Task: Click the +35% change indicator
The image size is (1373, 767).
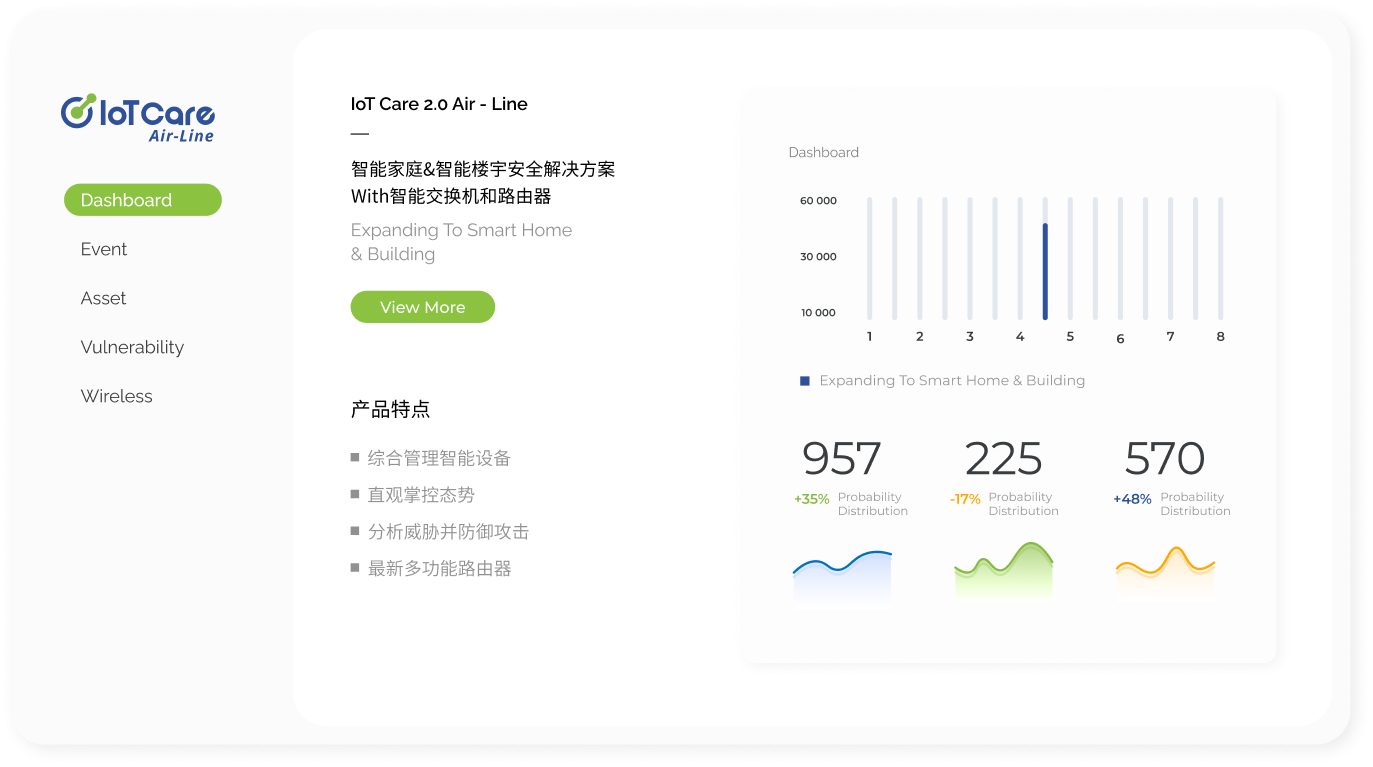Action: click(x=812, y=499)
